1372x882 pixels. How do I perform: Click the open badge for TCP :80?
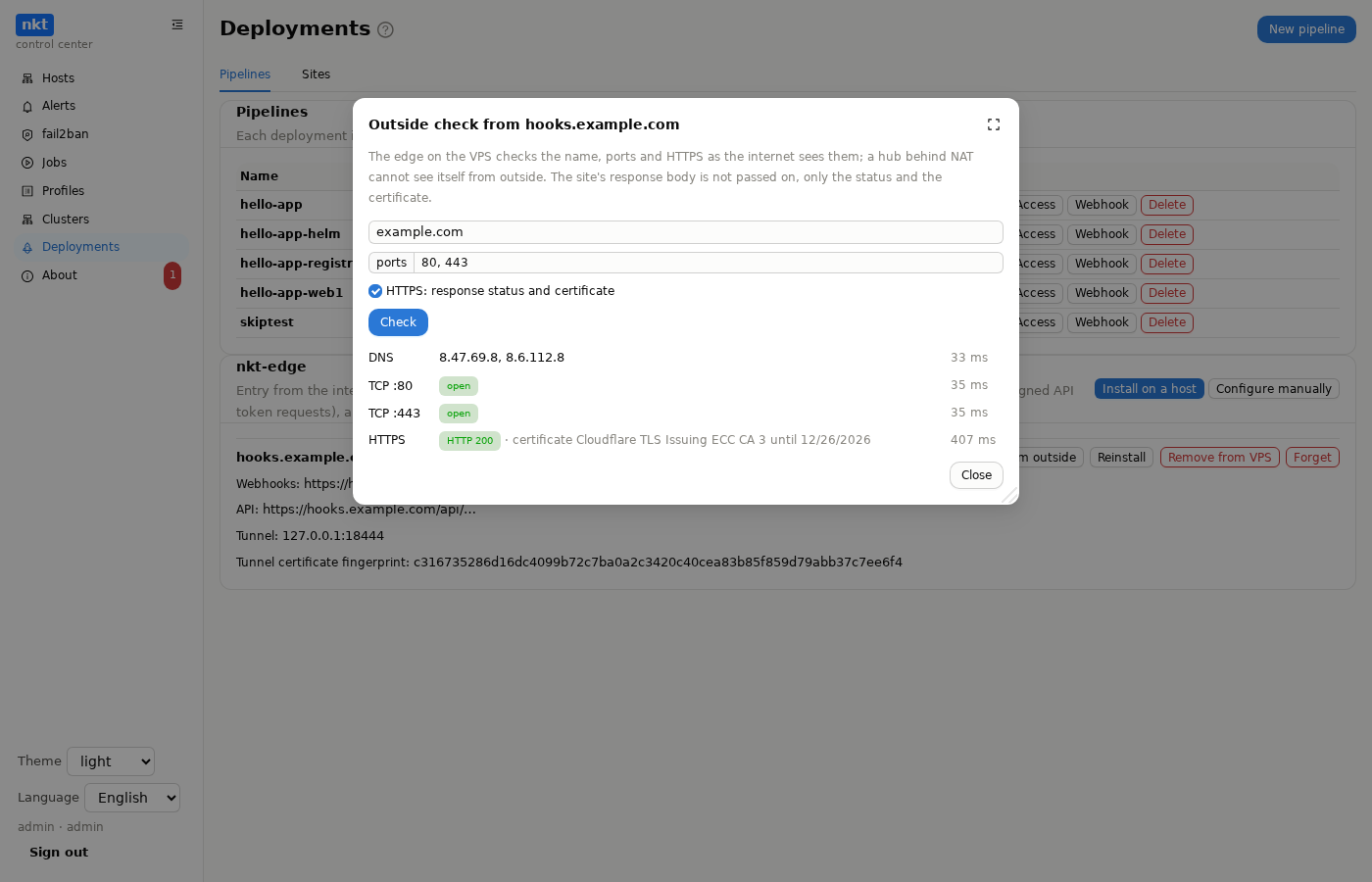pos(459,386)
